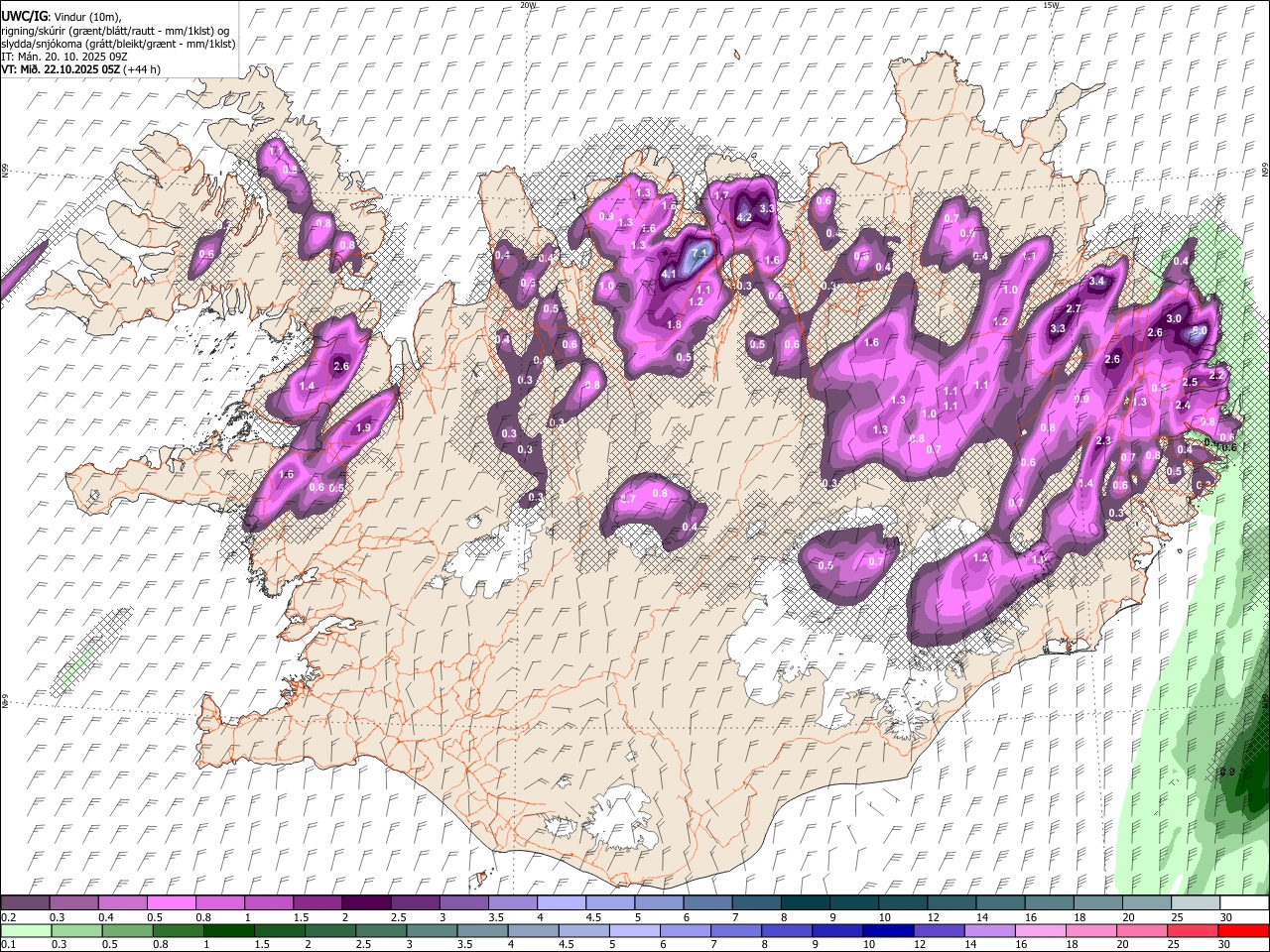Pick the pink 16 swatch in the lower legend row

(1040, 931)
